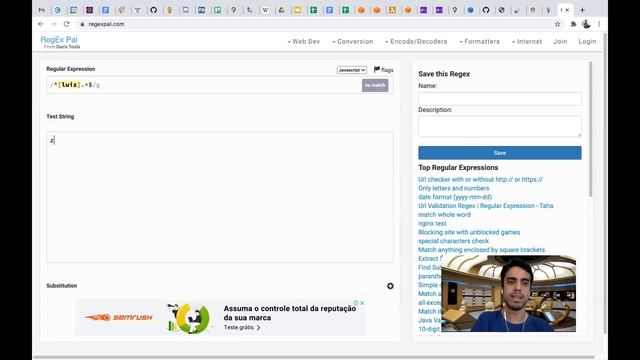Click the no match indicator button
Screen dimensions: 640x360
click(375, 85)
